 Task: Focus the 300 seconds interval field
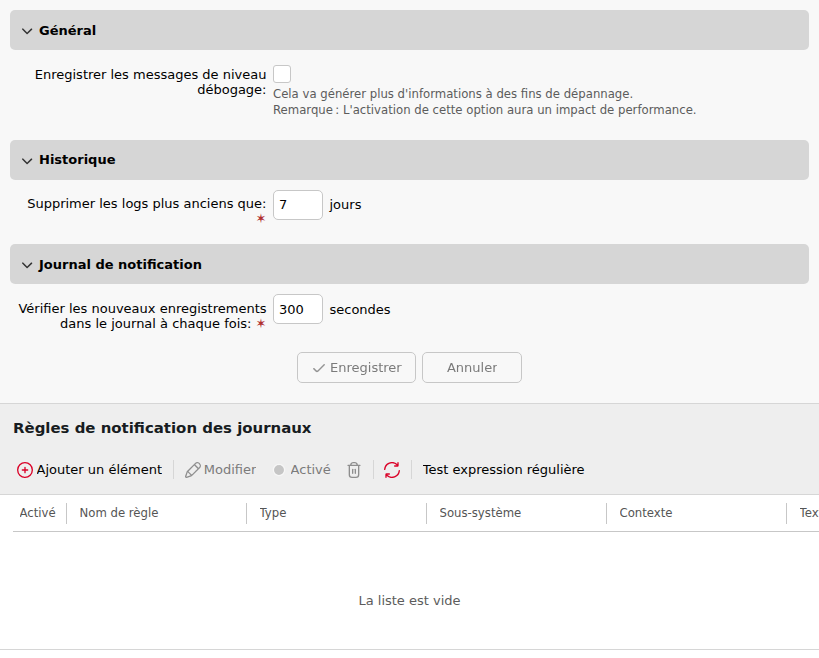(298, 309)
